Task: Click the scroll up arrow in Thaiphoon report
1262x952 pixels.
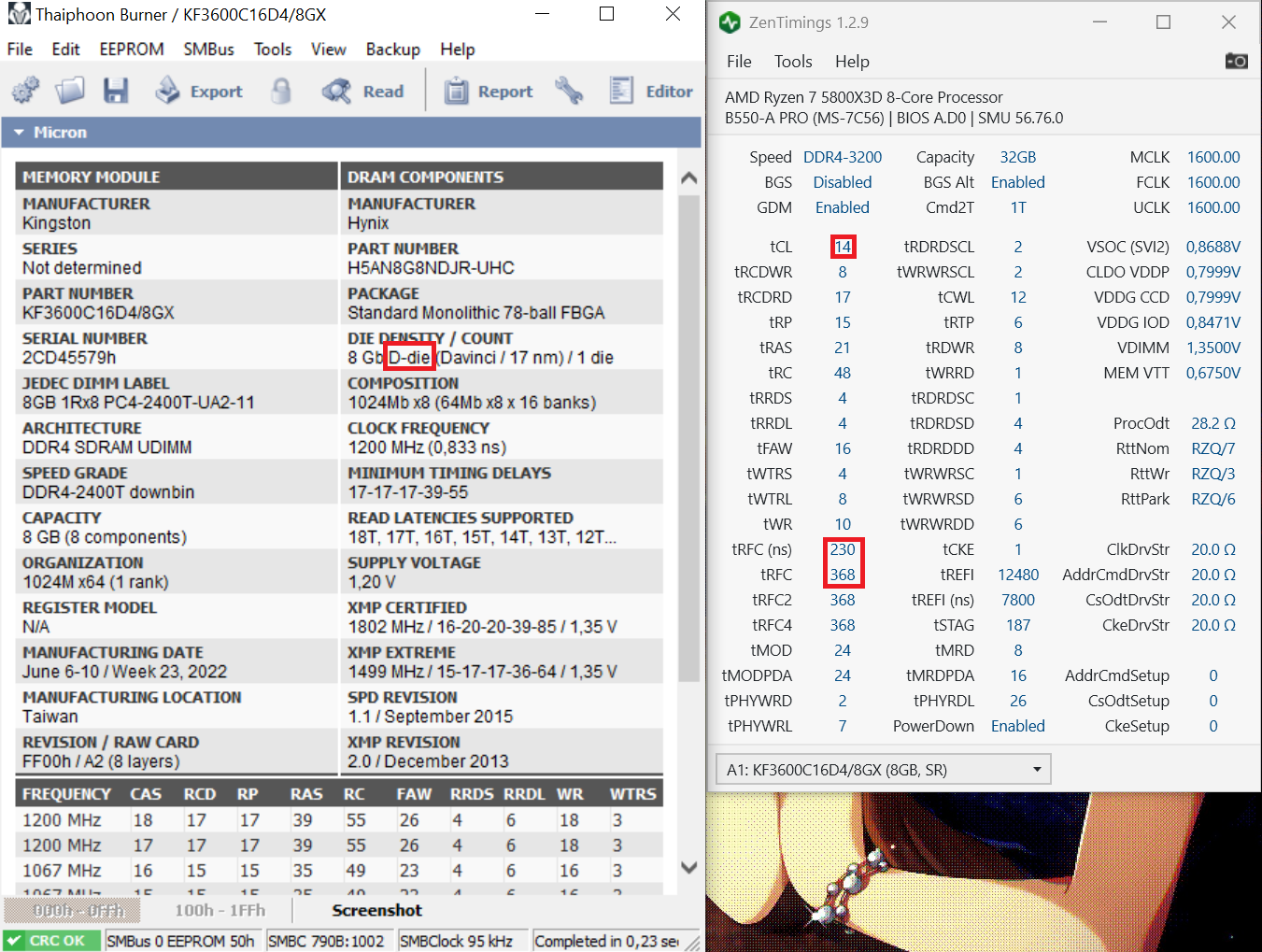Action: coord(689,178)
